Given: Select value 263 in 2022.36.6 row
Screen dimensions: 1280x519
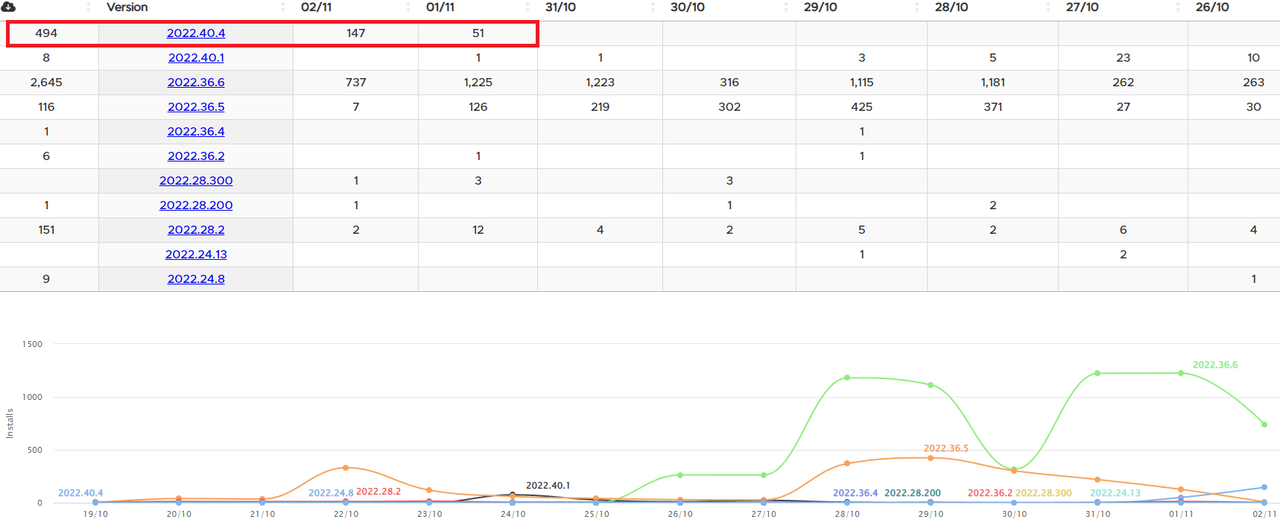Looking at the screenshot, I should [1253, 82].
